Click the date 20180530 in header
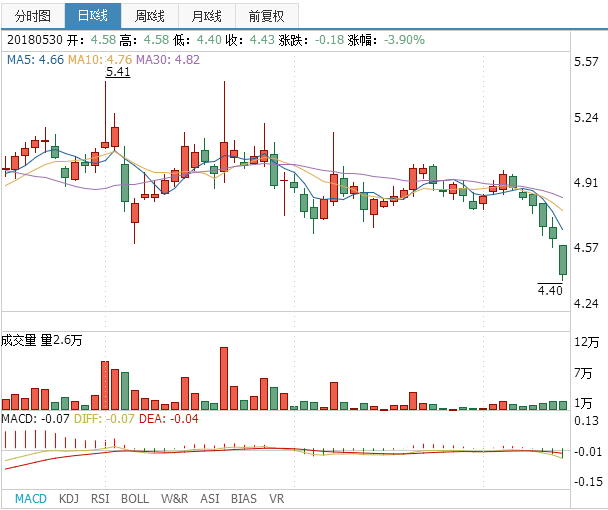This screenshot has height=510, width=608. tap(35, 40)
